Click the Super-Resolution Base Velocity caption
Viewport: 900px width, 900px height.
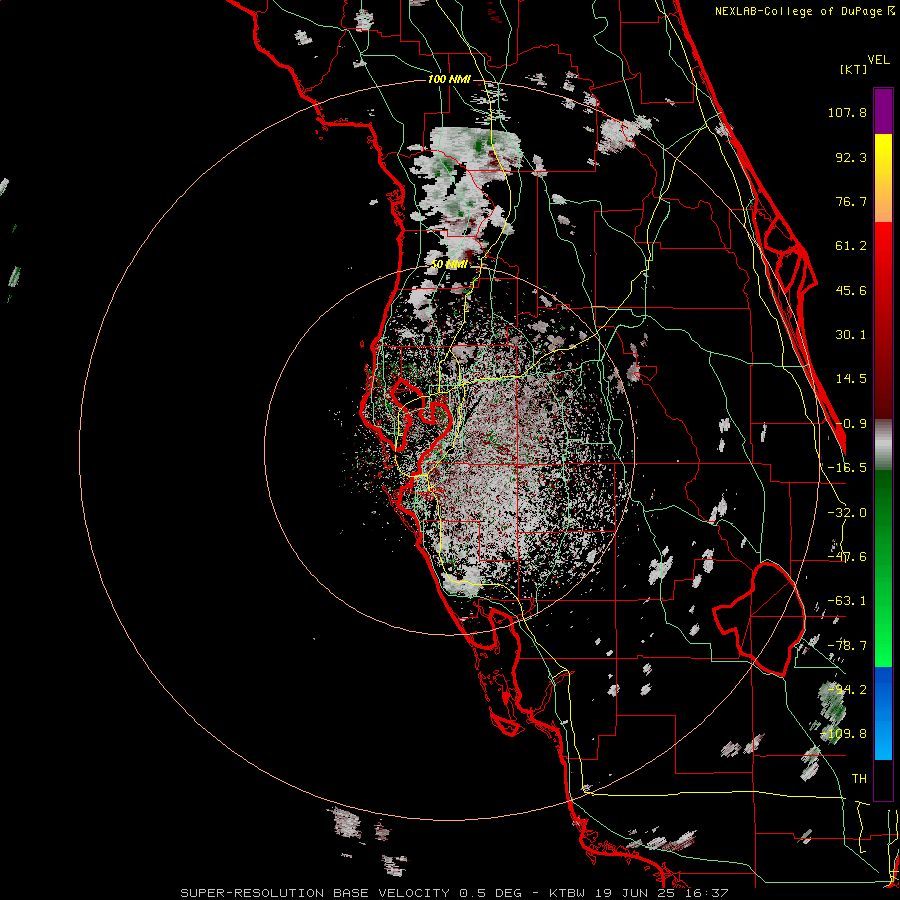click(x=454, y=893)
